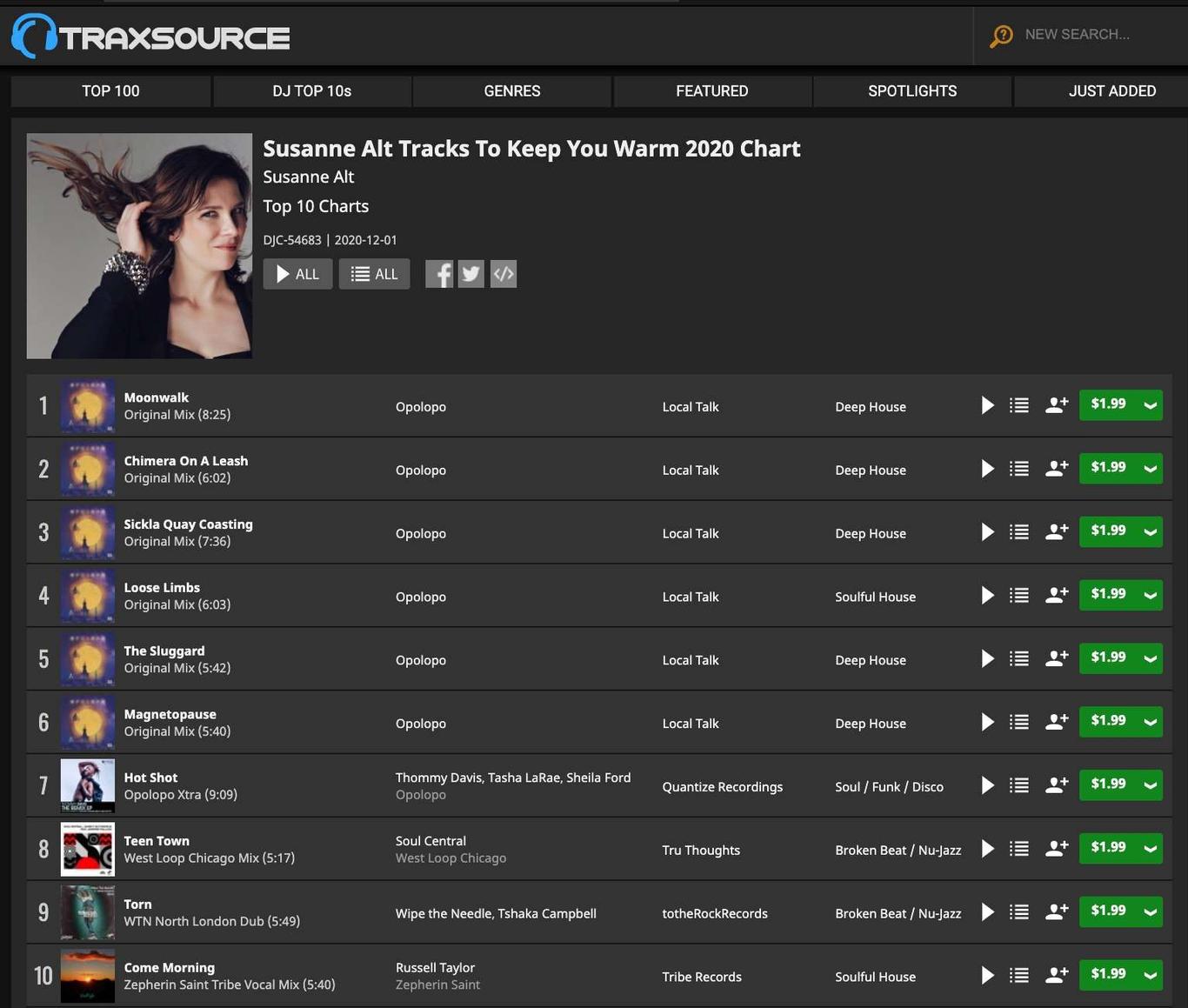This screenshot has height=1008, width=1188.
Task: Open Hot Shot album artwork
Action: coord(88,786)
